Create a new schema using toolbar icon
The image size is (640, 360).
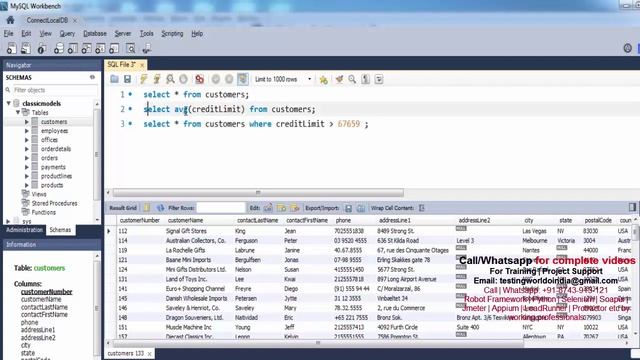pyautogui.click(x=58, y=49)
